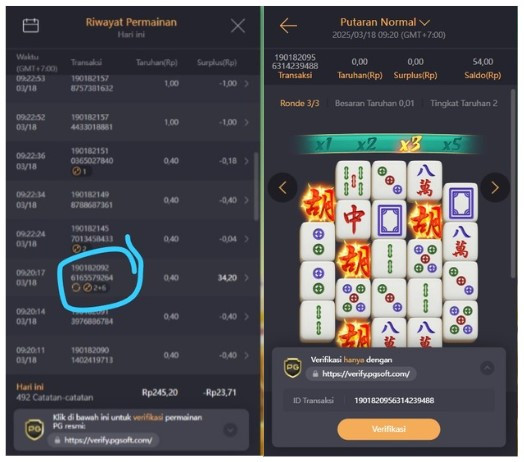
Task: Open verify.pgsoft.com link in history panel
Action: click(104, 440)
